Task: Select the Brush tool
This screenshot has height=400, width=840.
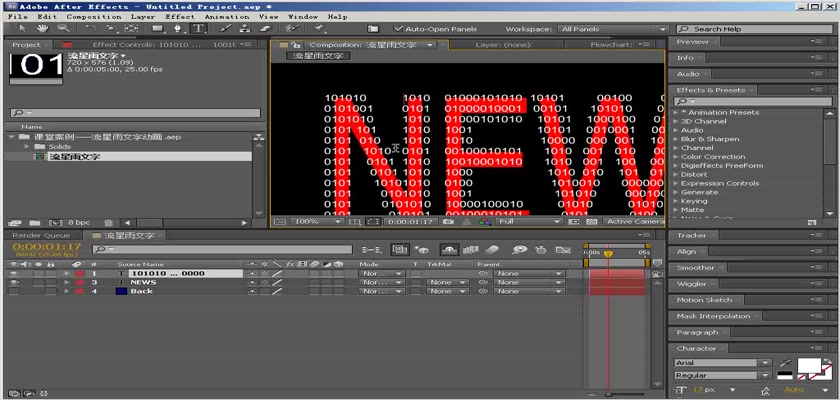Action: 225,28
